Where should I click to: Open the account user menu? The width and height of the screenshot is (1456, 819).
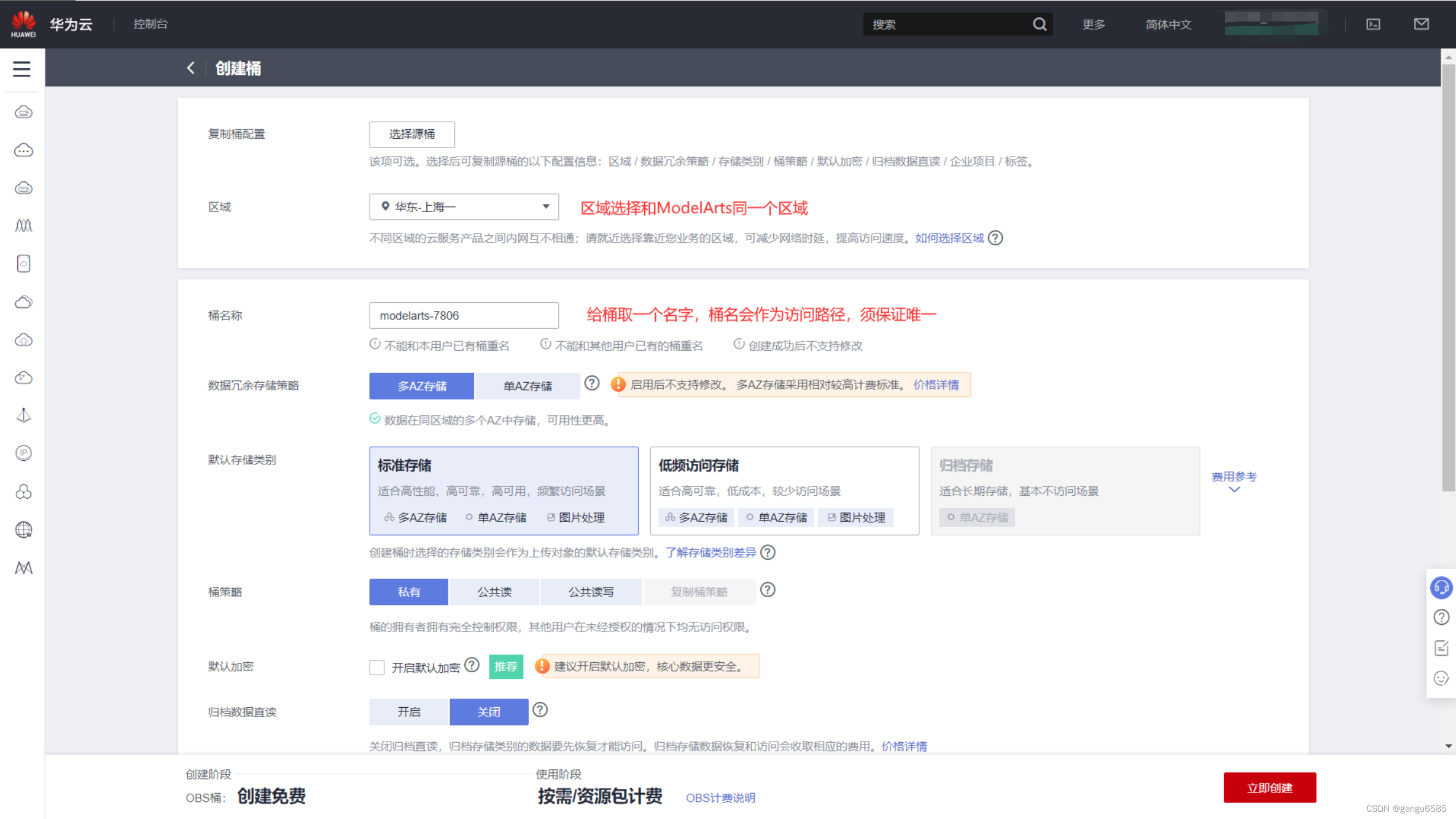pyautogui.click(x=1271, y=23)
